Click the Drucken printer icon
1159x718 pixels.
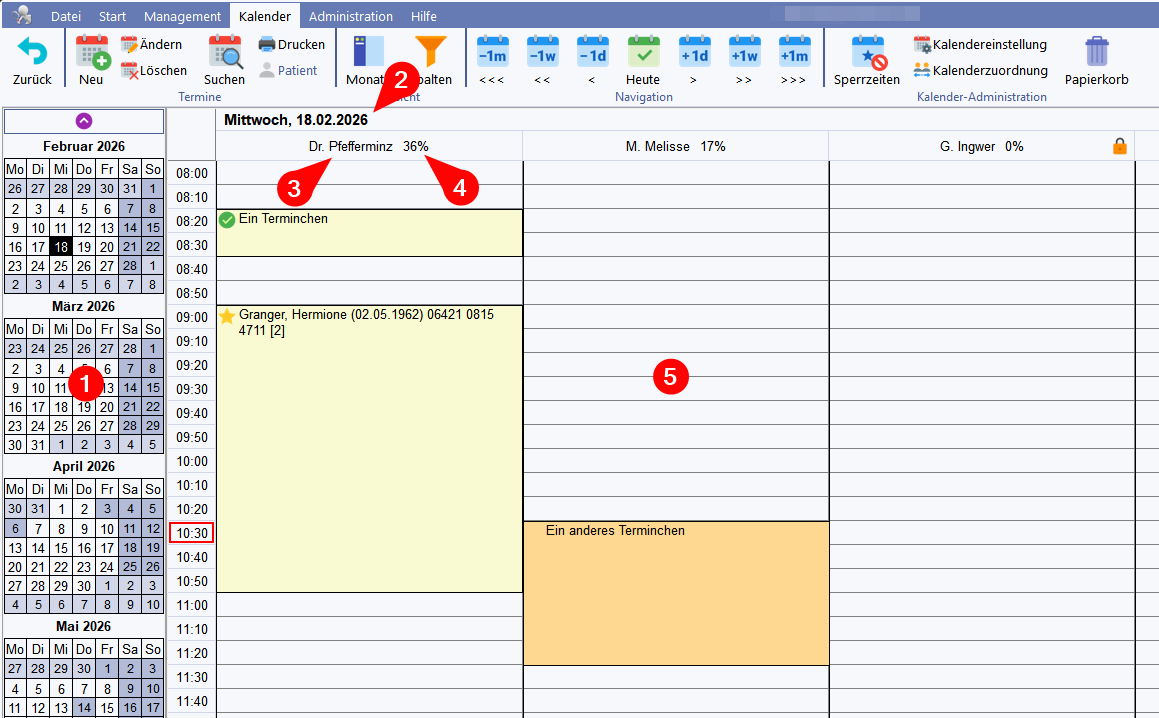click(267, 44)
